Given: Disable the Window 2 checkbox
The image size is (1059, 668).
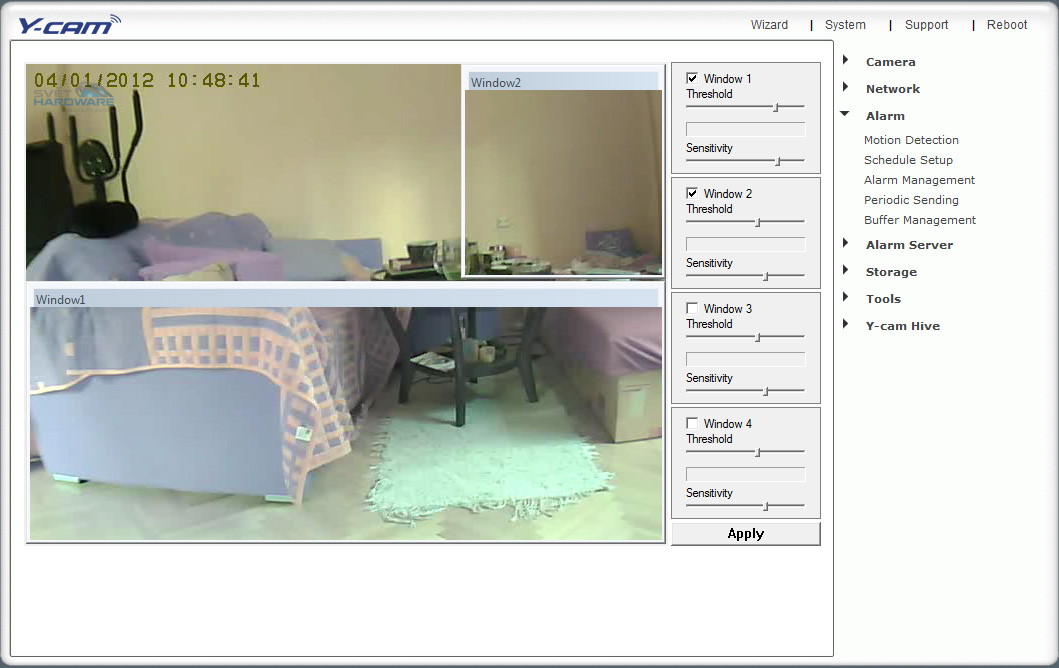Looking at the screenshot, I should [x=692, y=194].
